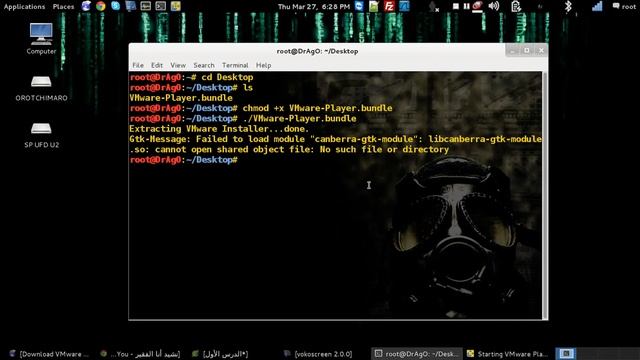Open the terminal Search menu
The height and width of the screenshot is (360, 640).
204,65
